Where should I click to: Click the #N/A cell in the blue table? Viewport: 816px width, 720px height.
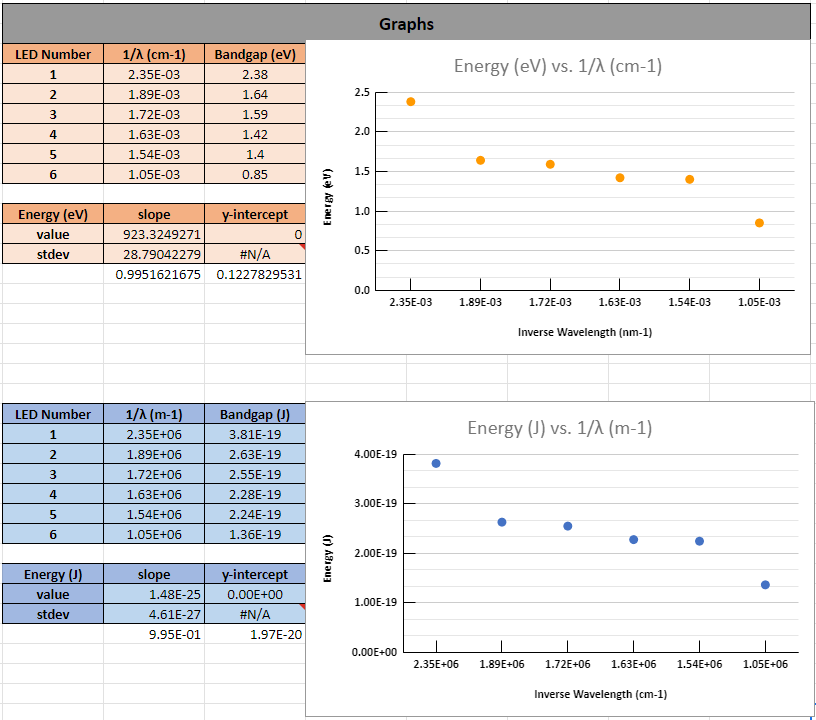coord(254,614)
